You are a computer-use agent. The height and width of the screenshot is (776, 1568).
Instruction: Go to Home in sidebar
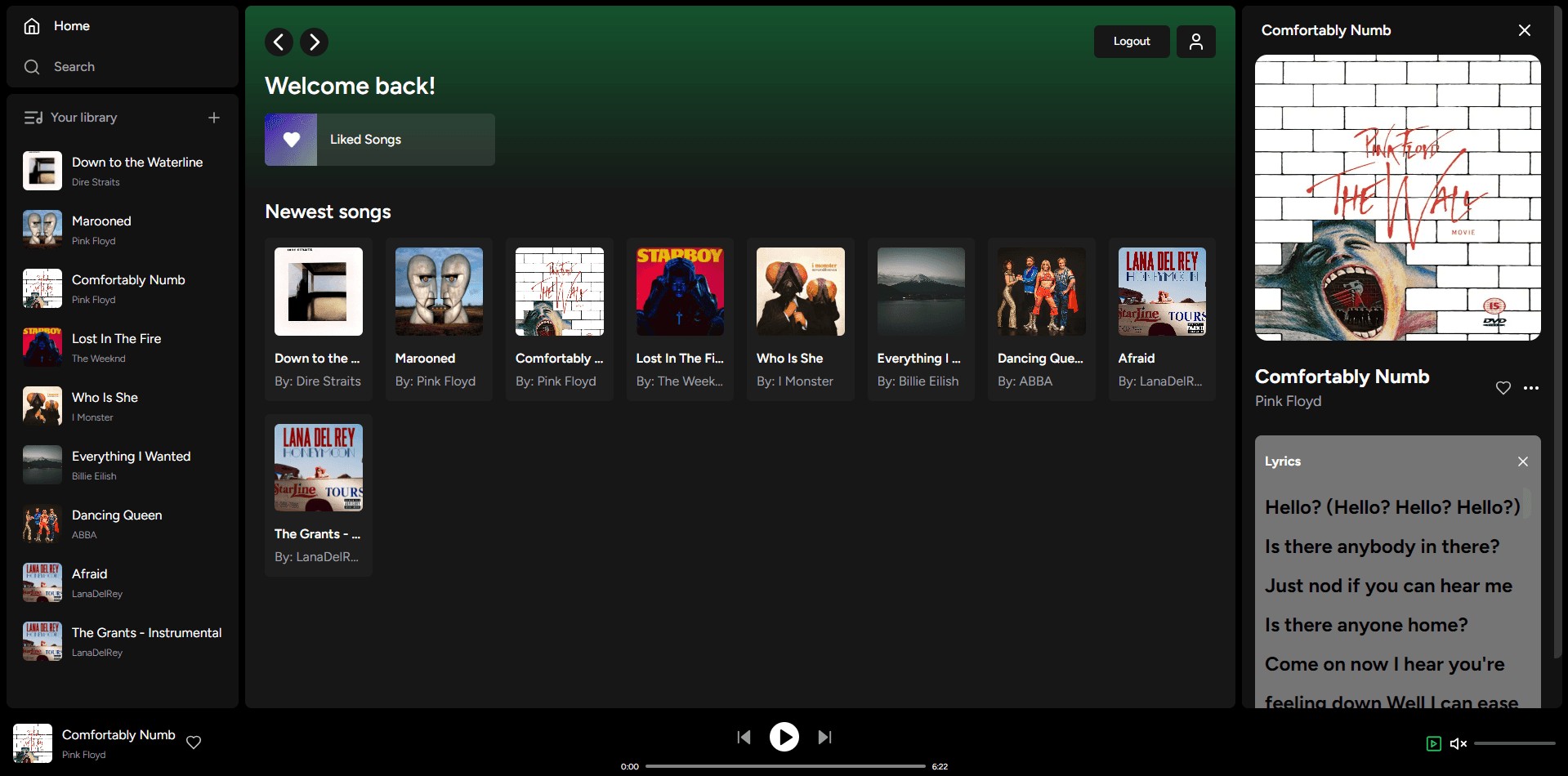(x=72, y=26)
